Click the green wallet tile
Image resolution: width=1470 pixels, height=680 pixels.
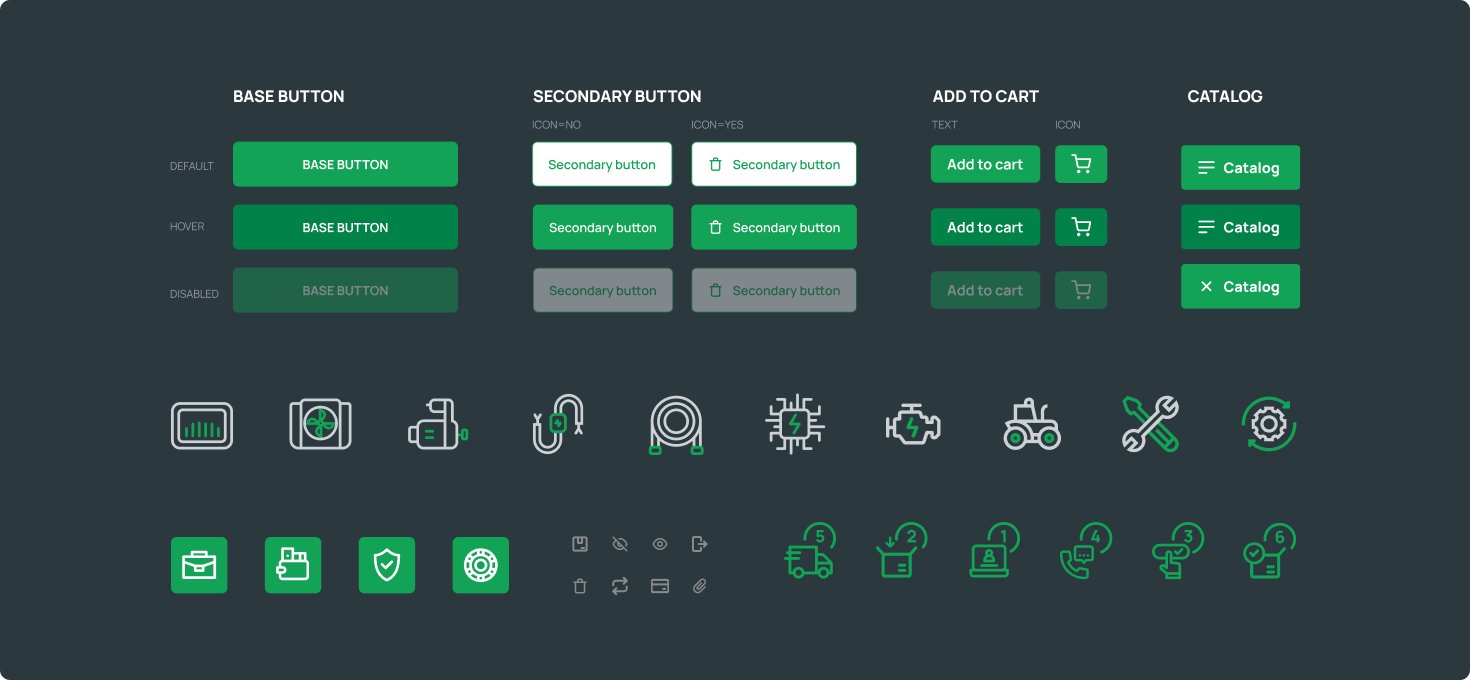(293, 565)
